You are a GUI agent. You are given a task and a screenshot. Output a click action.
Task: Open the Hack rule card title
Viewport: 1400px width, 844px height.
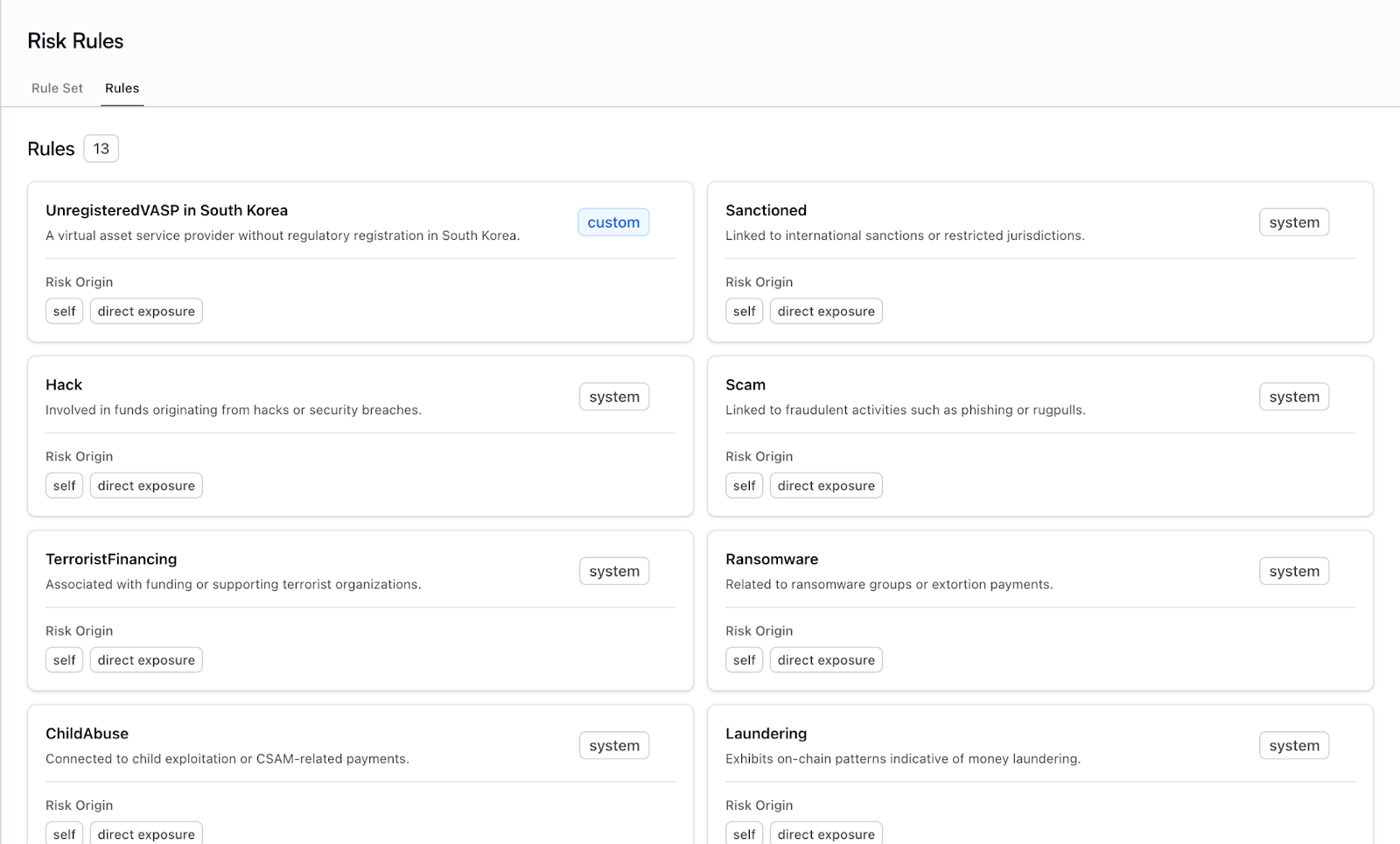coord(64,384)
